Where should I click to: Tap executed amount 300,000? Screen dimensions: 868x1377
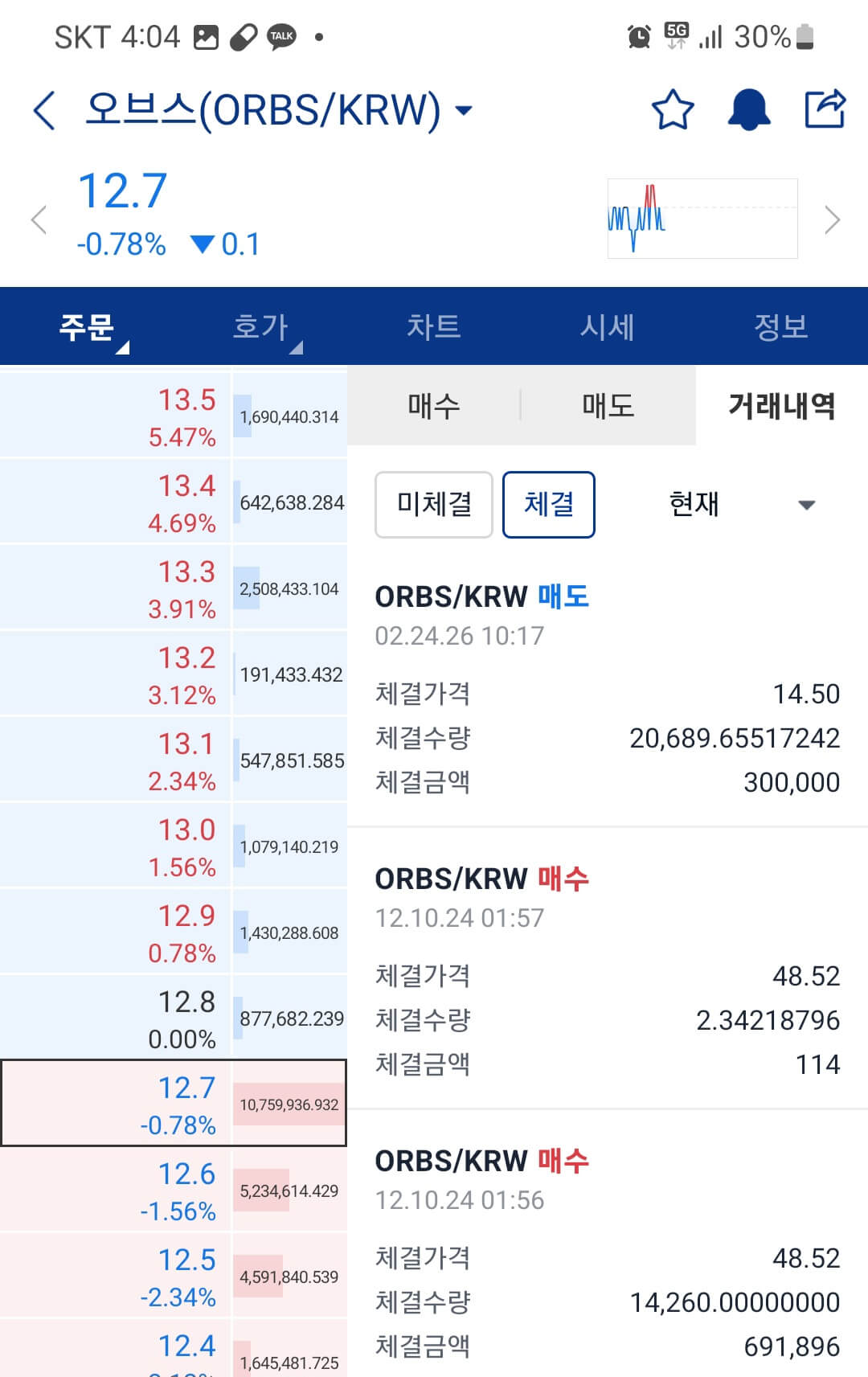pos(792,782)
